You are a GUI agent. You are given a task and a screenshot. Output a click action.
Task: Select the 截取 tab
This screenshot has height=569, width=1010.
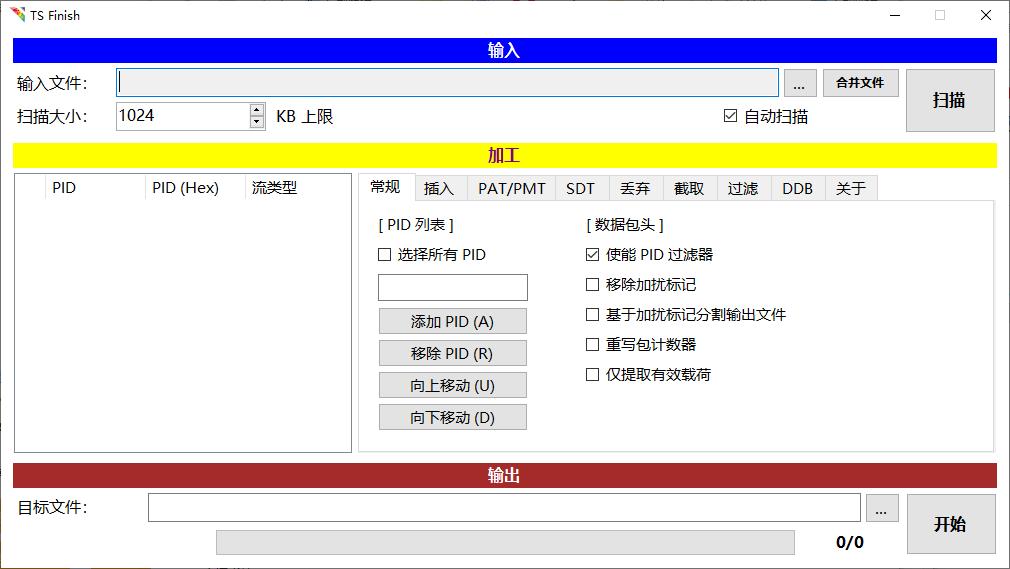[689, 188]
